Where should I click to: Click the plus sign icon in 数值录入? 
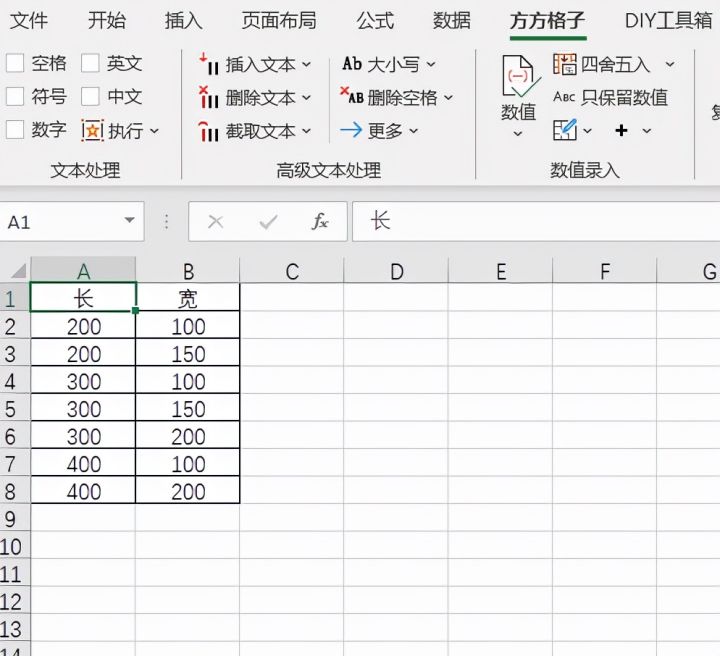[621, 131]
